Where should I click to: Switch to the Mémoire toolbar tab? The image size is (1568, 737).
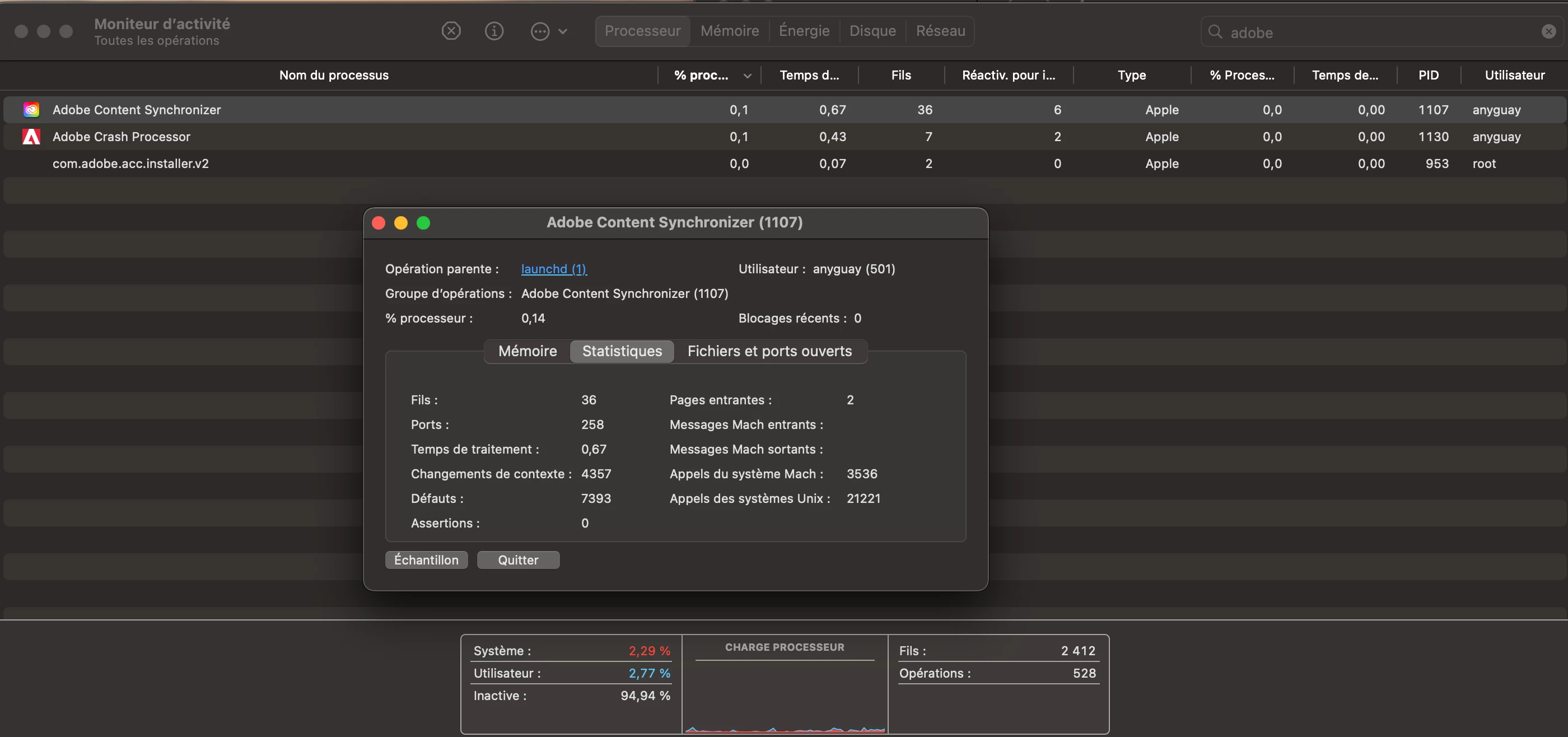pos(729,31)
